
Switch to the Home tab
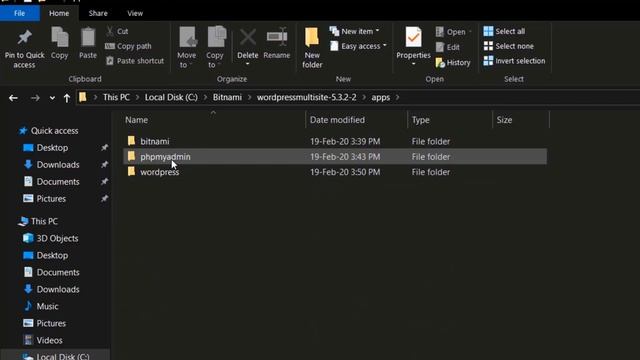click(59, 13)
